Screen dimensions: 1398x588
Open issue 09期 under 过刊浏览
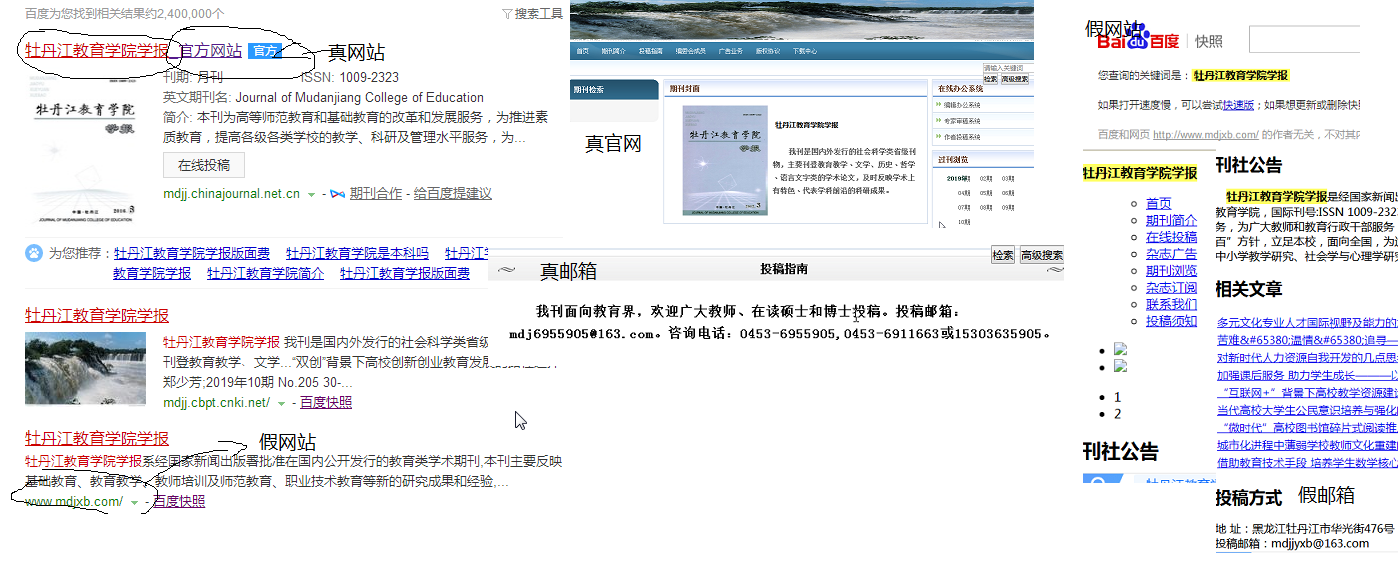1008,208
